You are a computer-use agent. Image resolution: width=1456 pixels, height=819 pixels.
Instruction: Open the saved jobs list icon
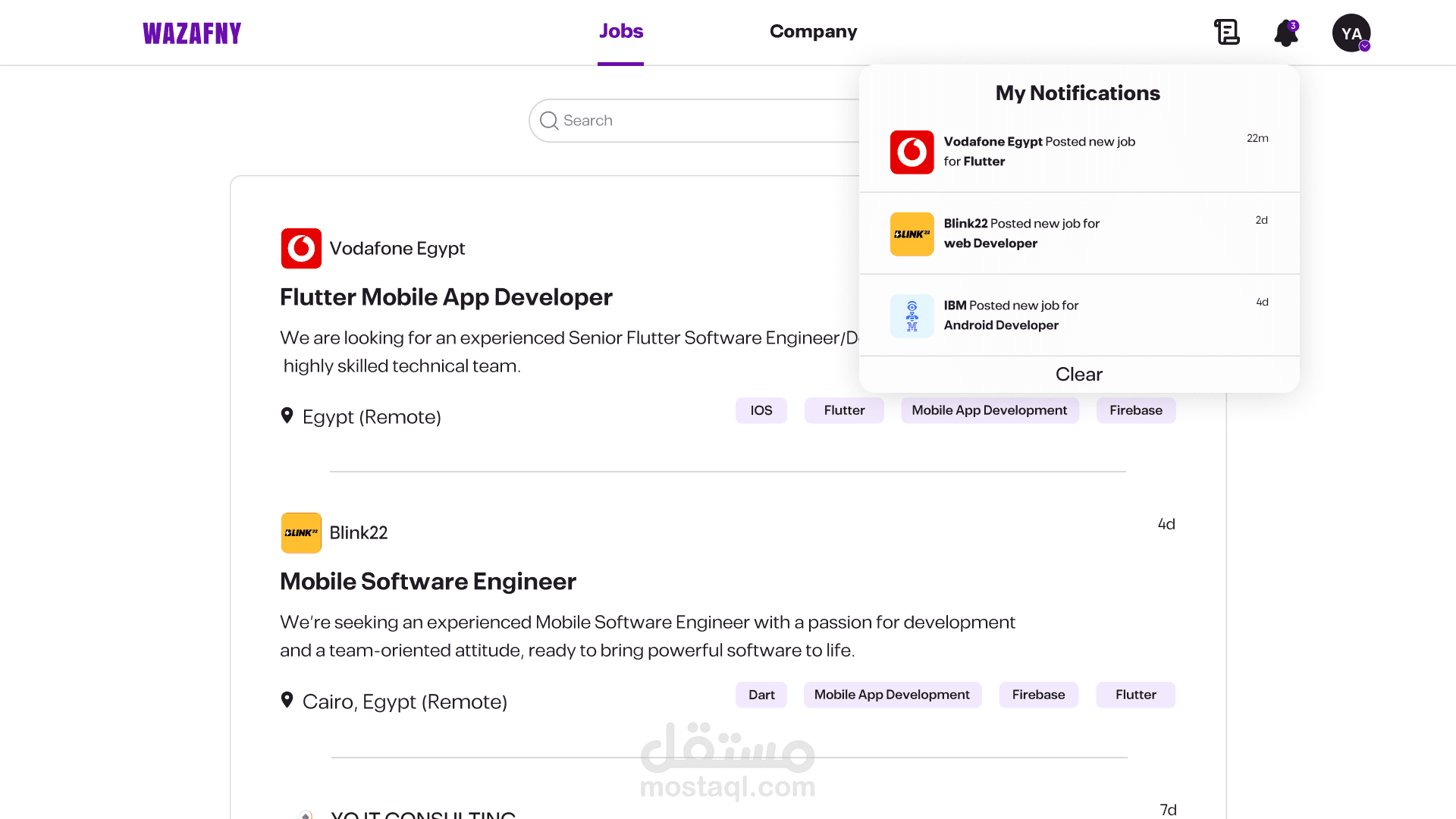[x=1226, y=32]
